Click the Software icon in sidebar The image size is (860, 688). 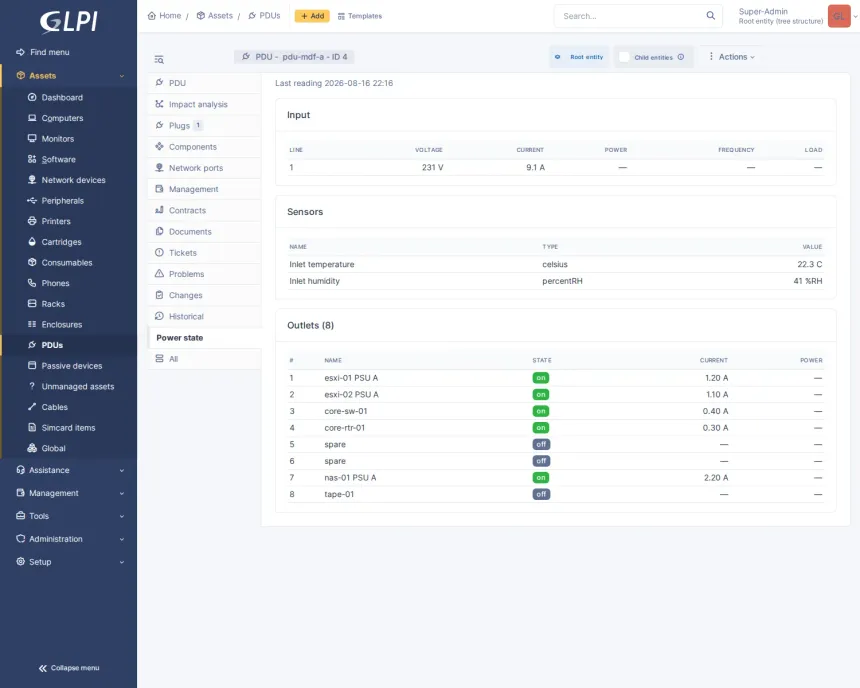click(32, 159)
